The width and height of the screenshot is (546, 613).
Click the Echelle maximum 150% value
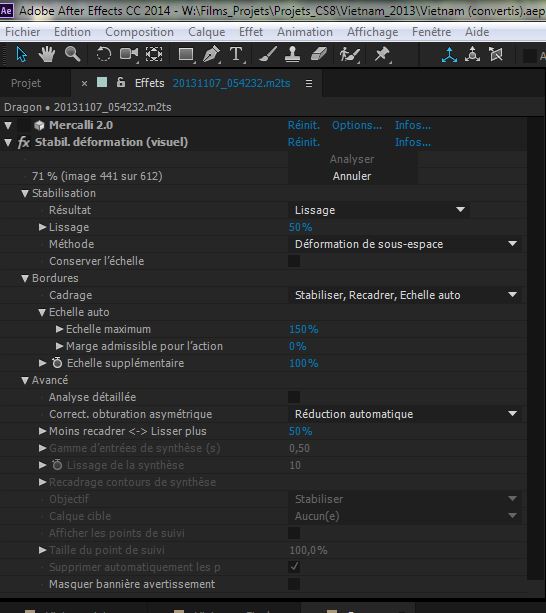(303, 329)
